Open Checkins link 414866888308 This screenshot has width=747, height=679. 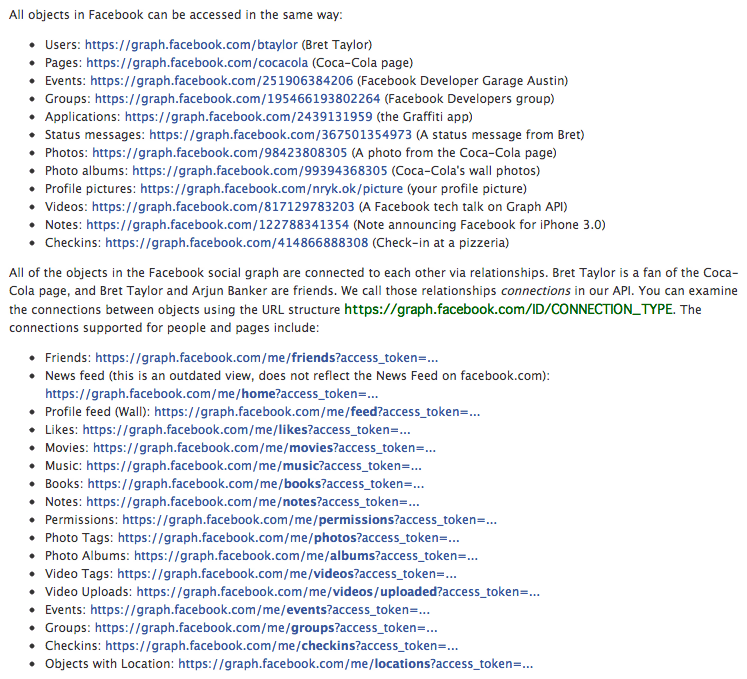237,243
